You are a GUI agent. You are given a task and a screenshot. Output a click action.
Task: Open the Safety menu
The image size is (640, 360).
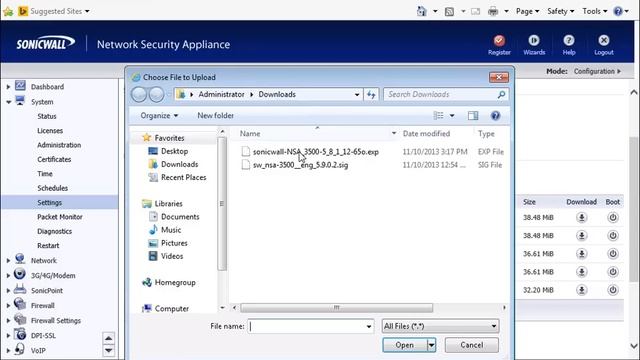click(560, 11)
